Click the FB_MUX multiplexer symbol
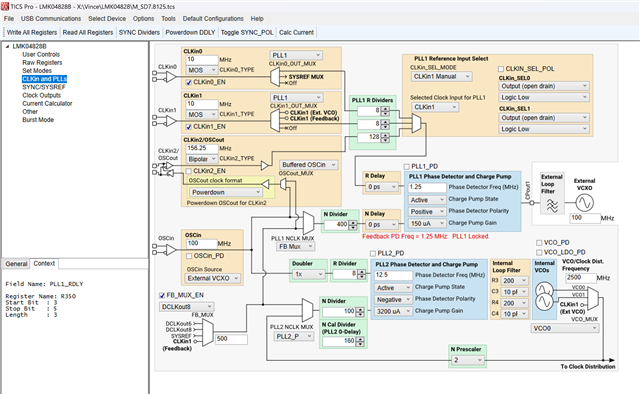 208,332
